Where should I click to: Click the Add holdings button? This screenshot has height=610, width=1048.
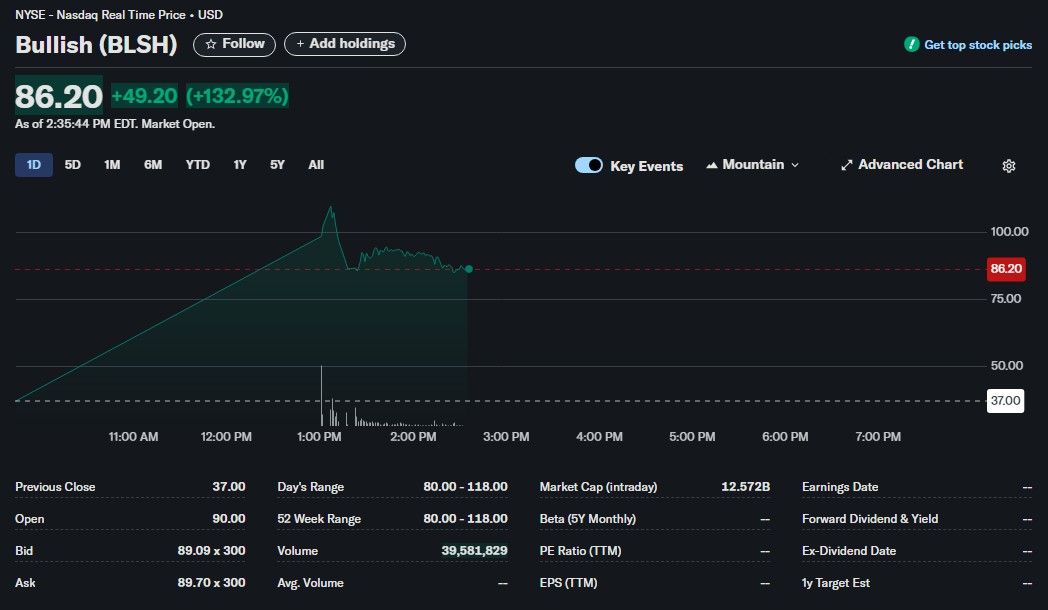[345, 44]
